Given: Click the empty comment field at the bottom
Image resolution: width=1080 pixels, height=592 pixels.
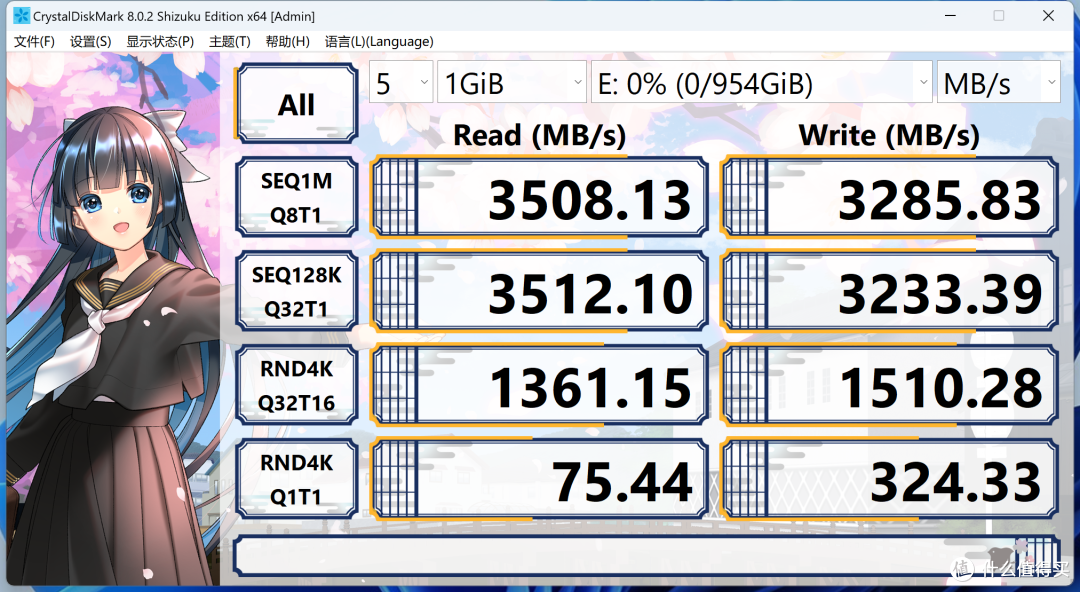Looking at the screenshot, I should [x=646, y=555].
